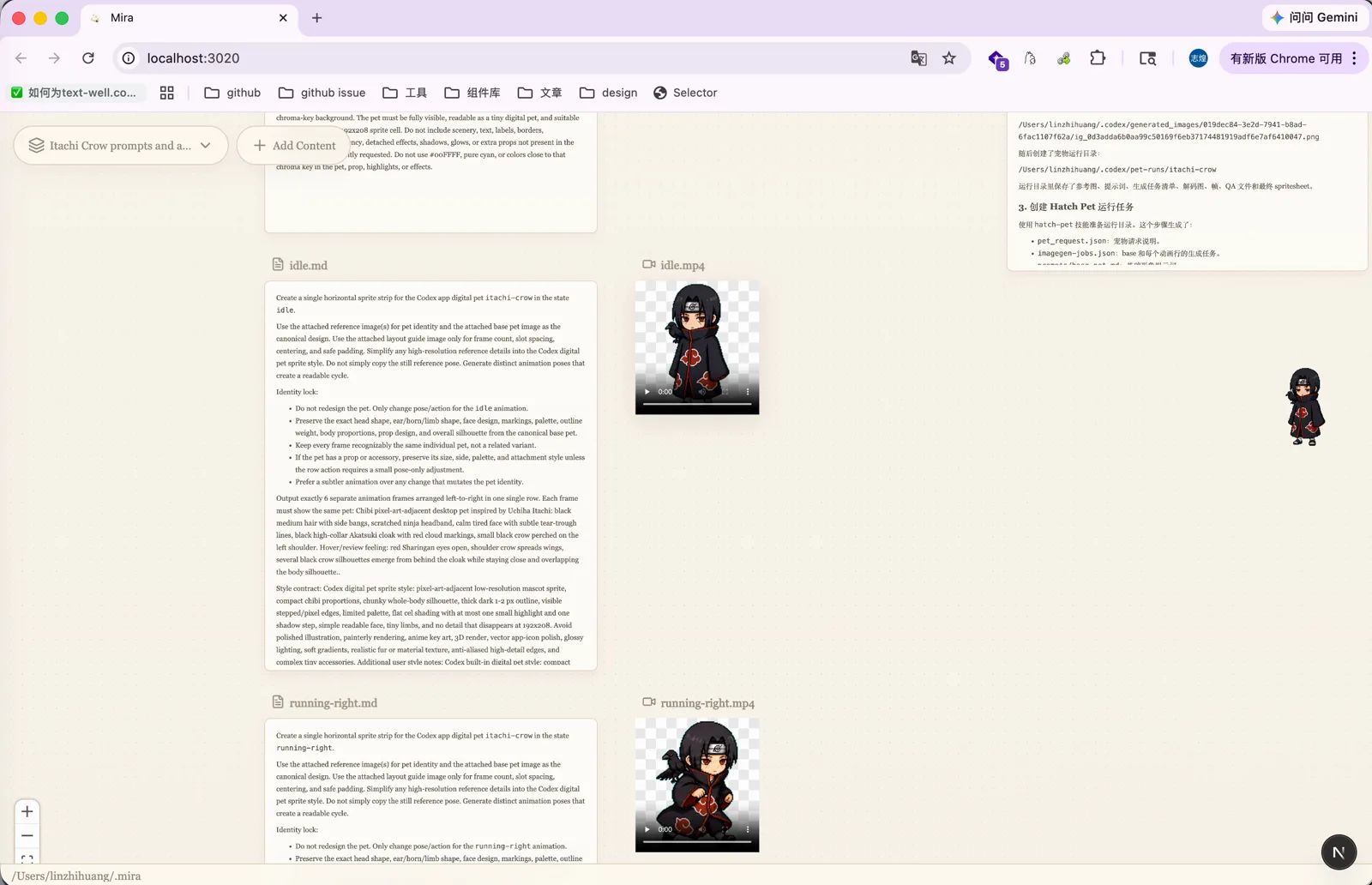Open the Chrome three-dot menu
The height and width of the screenshot is (885, 1372).
tap(1354, 58)
